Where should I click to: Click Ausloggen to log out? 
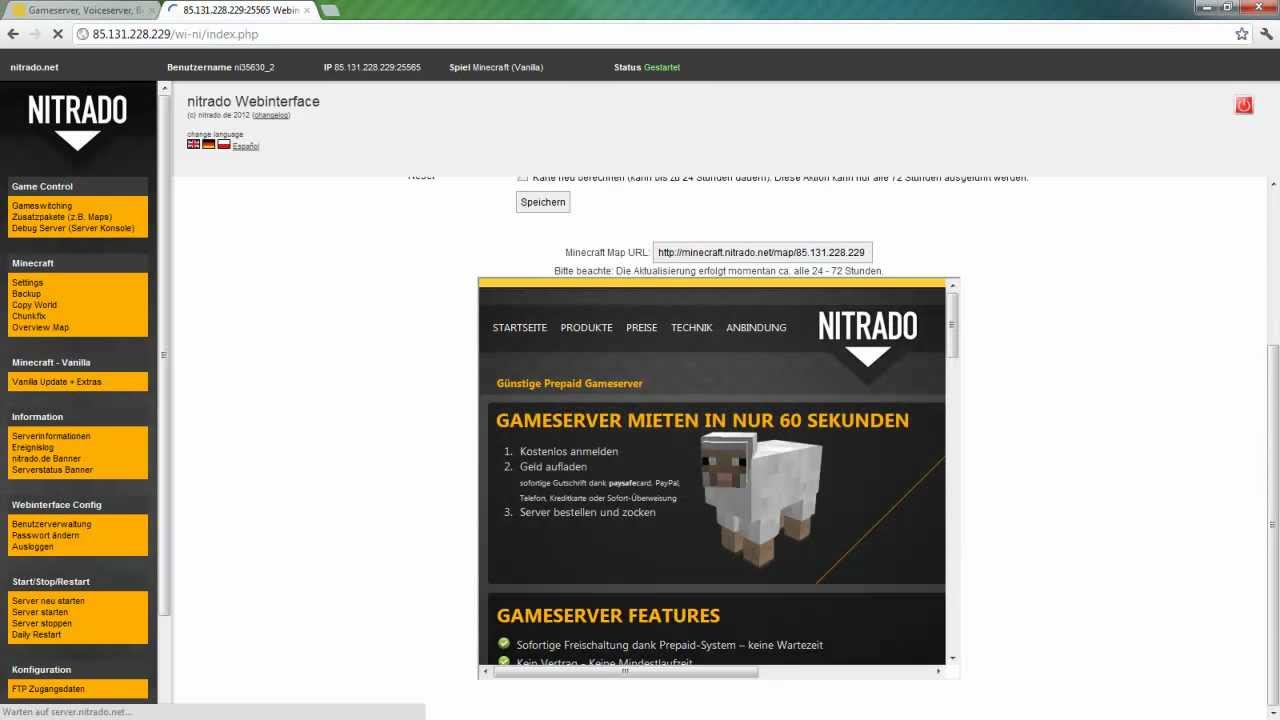pyautogui.click(x=33, y=546)
